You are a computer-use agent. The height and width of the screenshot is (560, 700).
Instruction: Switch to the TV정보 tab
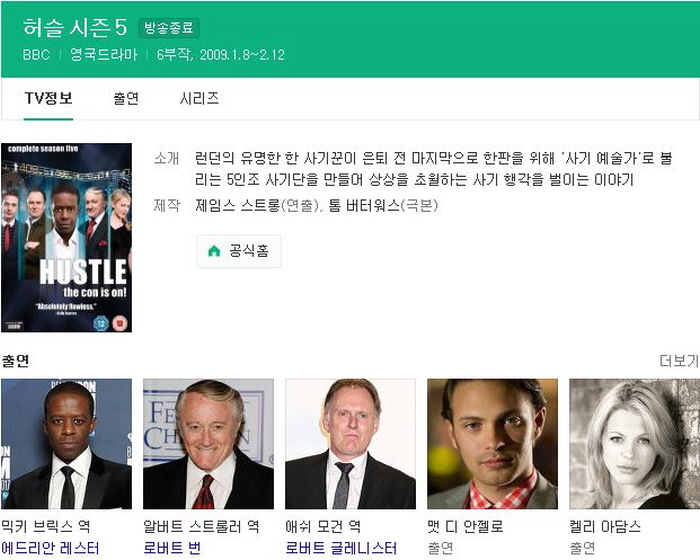pyautogui.click(x=48, y=98)
